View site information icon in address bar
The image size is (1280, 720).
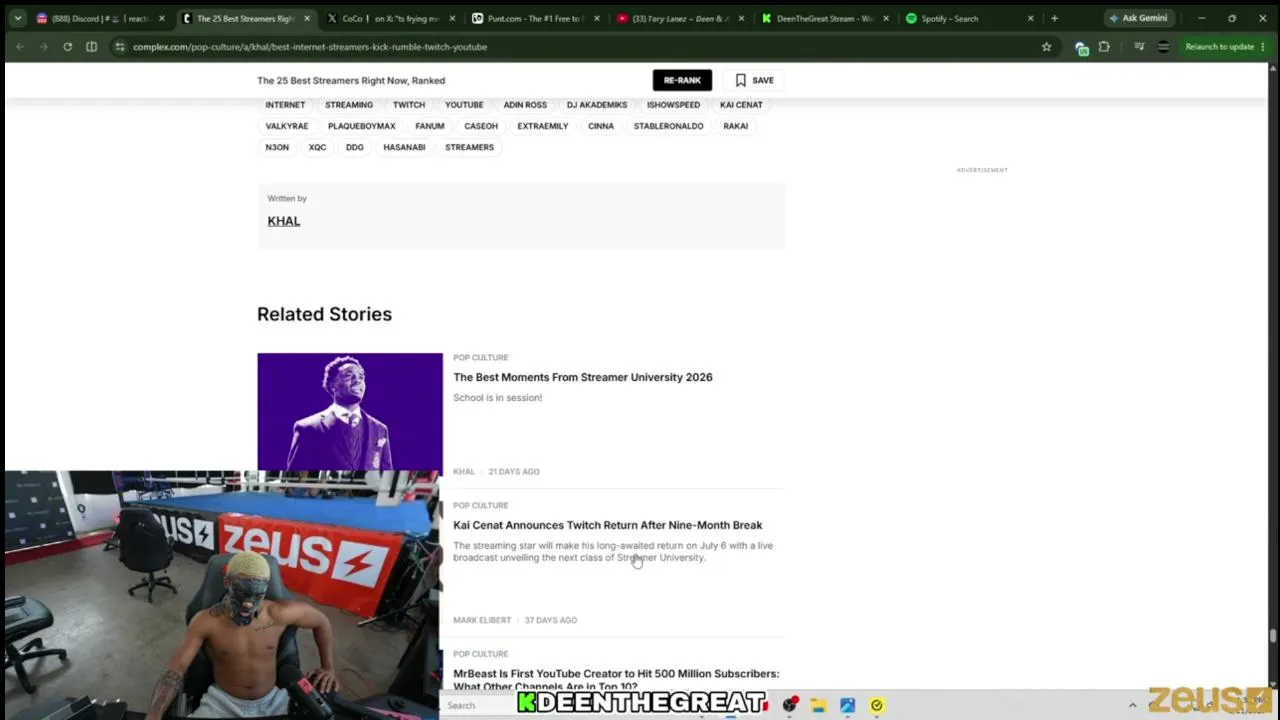(119, 47)
